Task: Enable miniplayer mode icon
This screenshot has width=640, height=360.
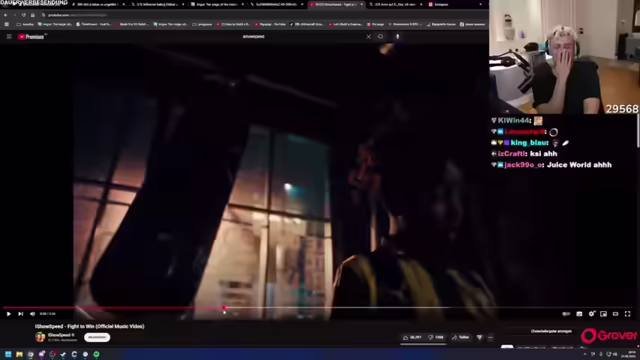Action: tap(603, 314)
